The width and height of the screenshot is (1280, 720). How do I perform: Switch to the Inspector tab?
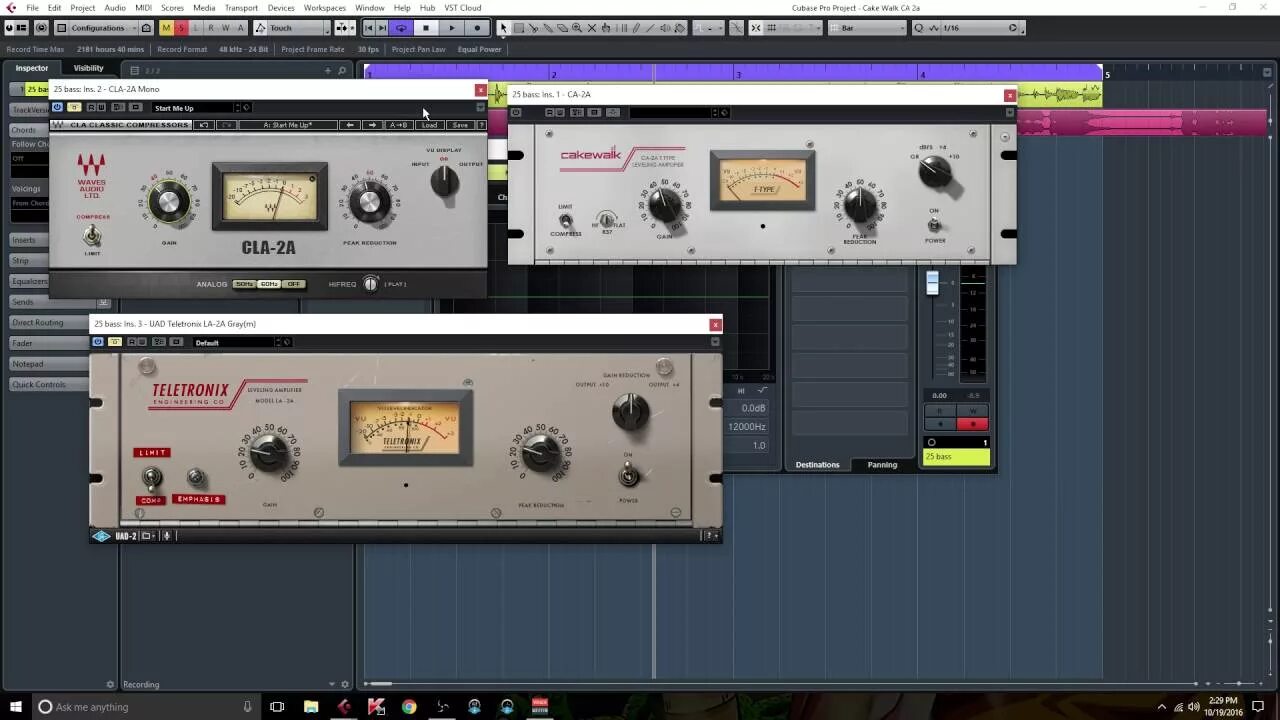pos(31,68)
